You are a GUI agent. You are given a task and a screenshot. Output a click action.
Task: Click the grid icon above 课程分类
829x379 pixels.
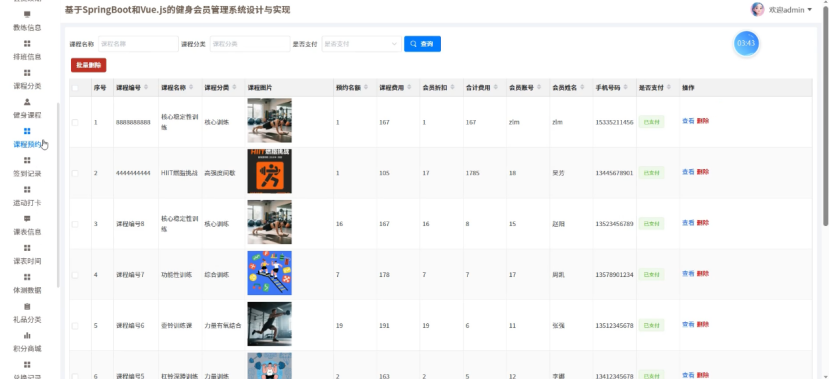(x=27, y=72)
